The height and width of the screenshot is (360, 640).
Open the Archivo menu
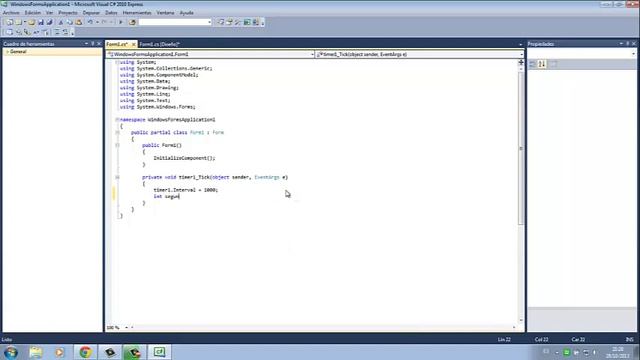pyautogui.click(x=11, y=13)
